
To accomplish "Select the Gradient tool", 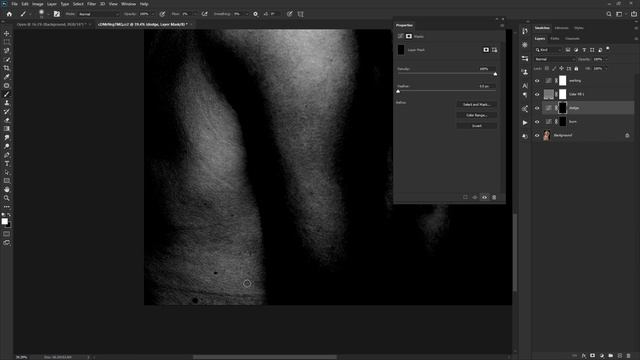I will pyautogui.click(x=7, y=129).
